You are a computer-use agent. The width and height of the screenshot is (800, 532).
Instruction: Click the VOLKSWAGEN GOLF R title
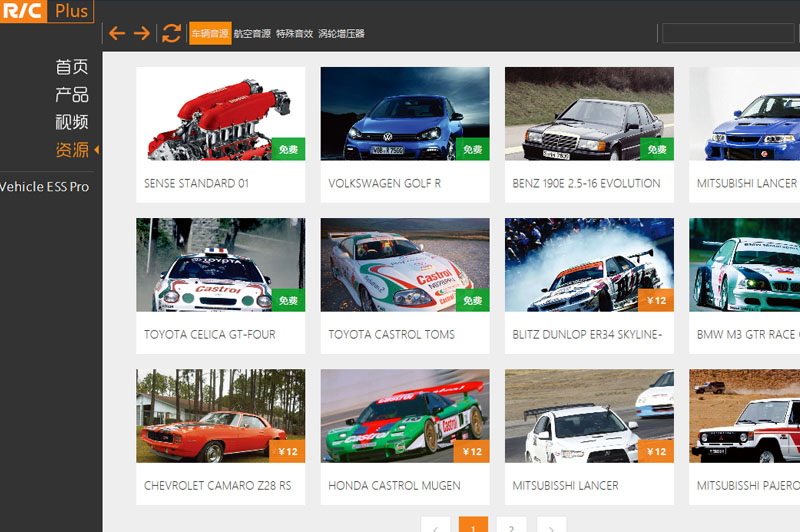385,184
